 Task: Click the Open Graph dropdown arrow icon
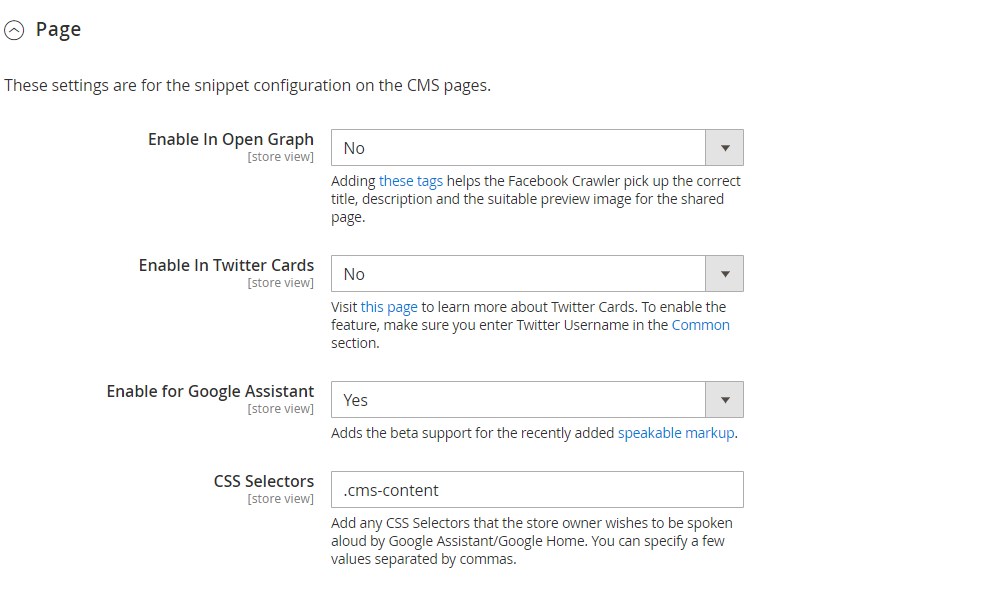click(725, 148)
